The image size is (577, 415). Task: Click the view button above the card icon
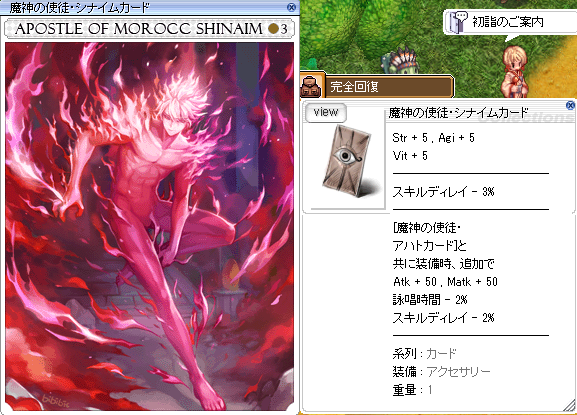point(326,112)
